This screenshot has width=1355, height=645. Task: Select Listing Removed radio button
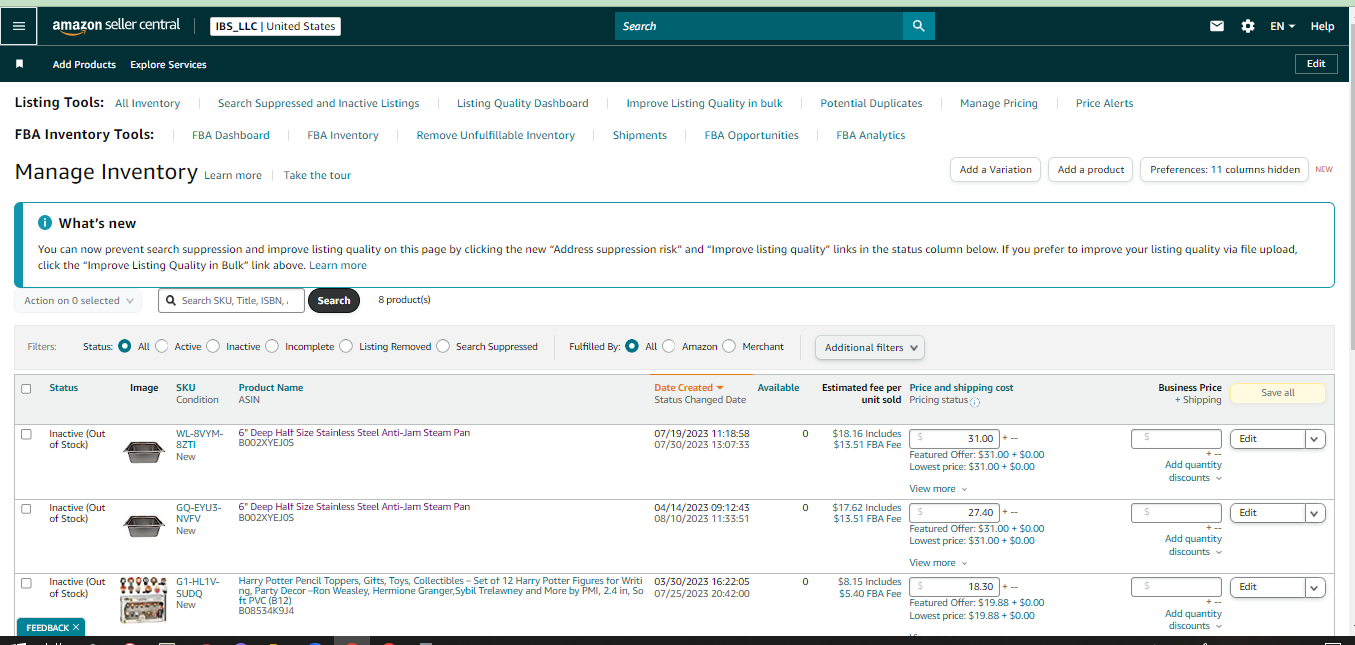coord(346,347)
